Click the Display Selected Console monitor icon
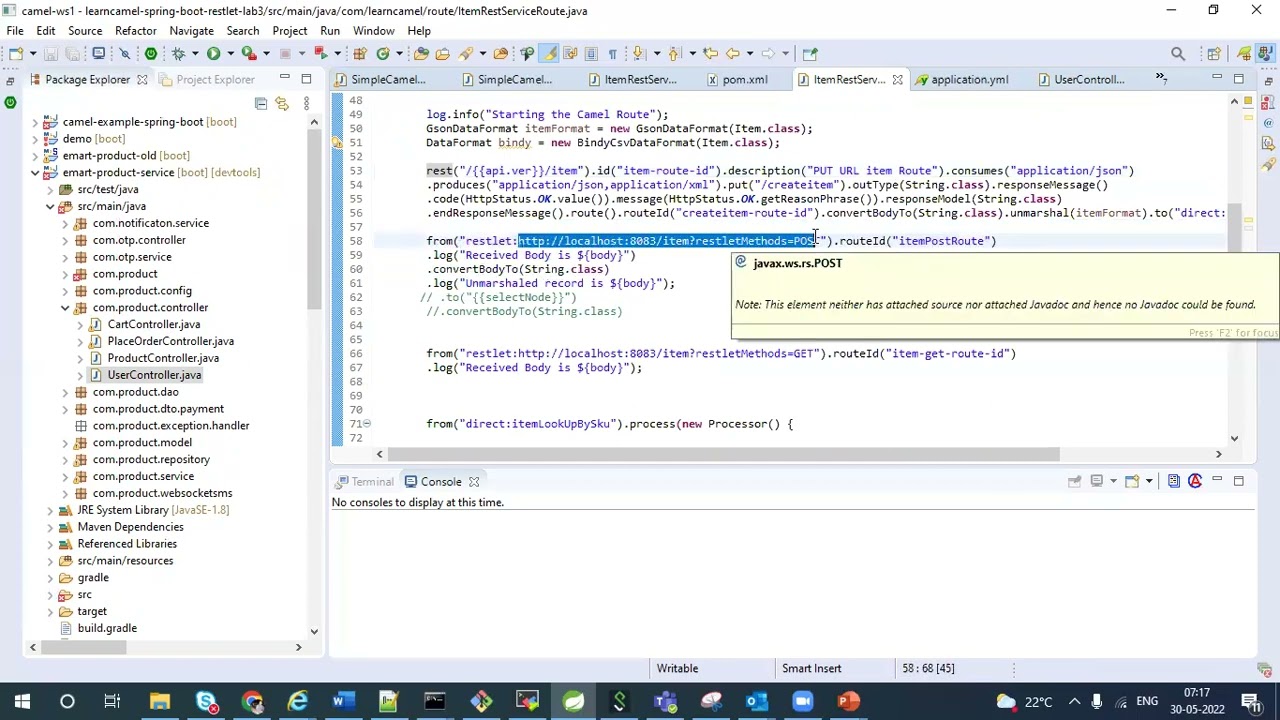Screen dimensions: 1280x720 (x=1097, y=481)
